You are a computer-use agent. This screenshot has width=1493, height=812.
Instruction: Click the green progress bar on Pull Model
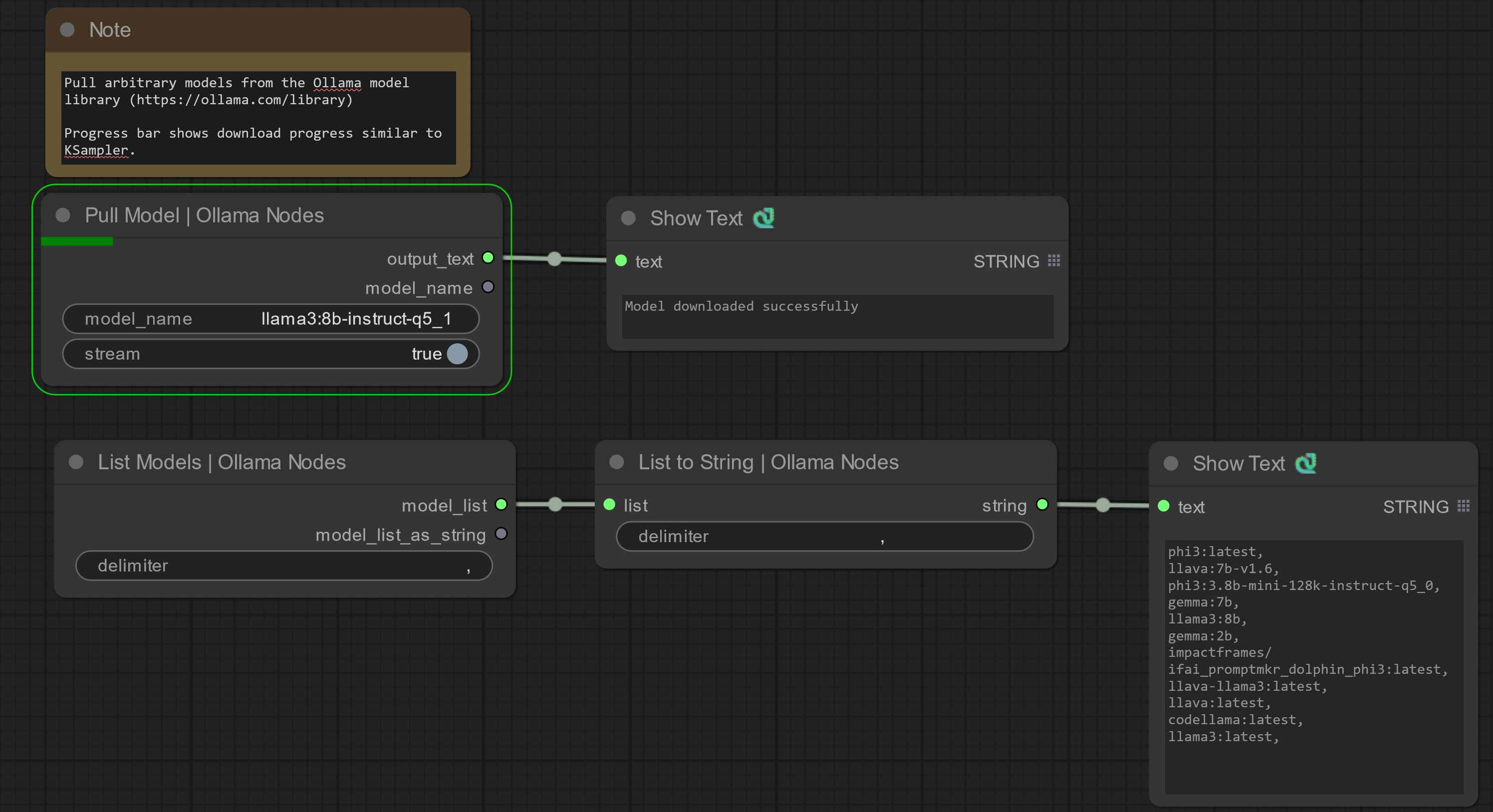77,241
